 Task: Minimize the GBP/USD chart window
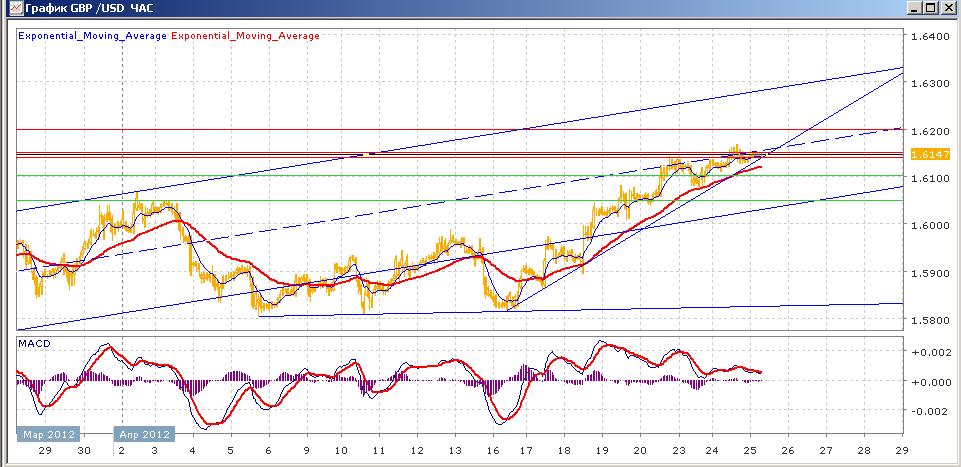click(x=914, y=8)
